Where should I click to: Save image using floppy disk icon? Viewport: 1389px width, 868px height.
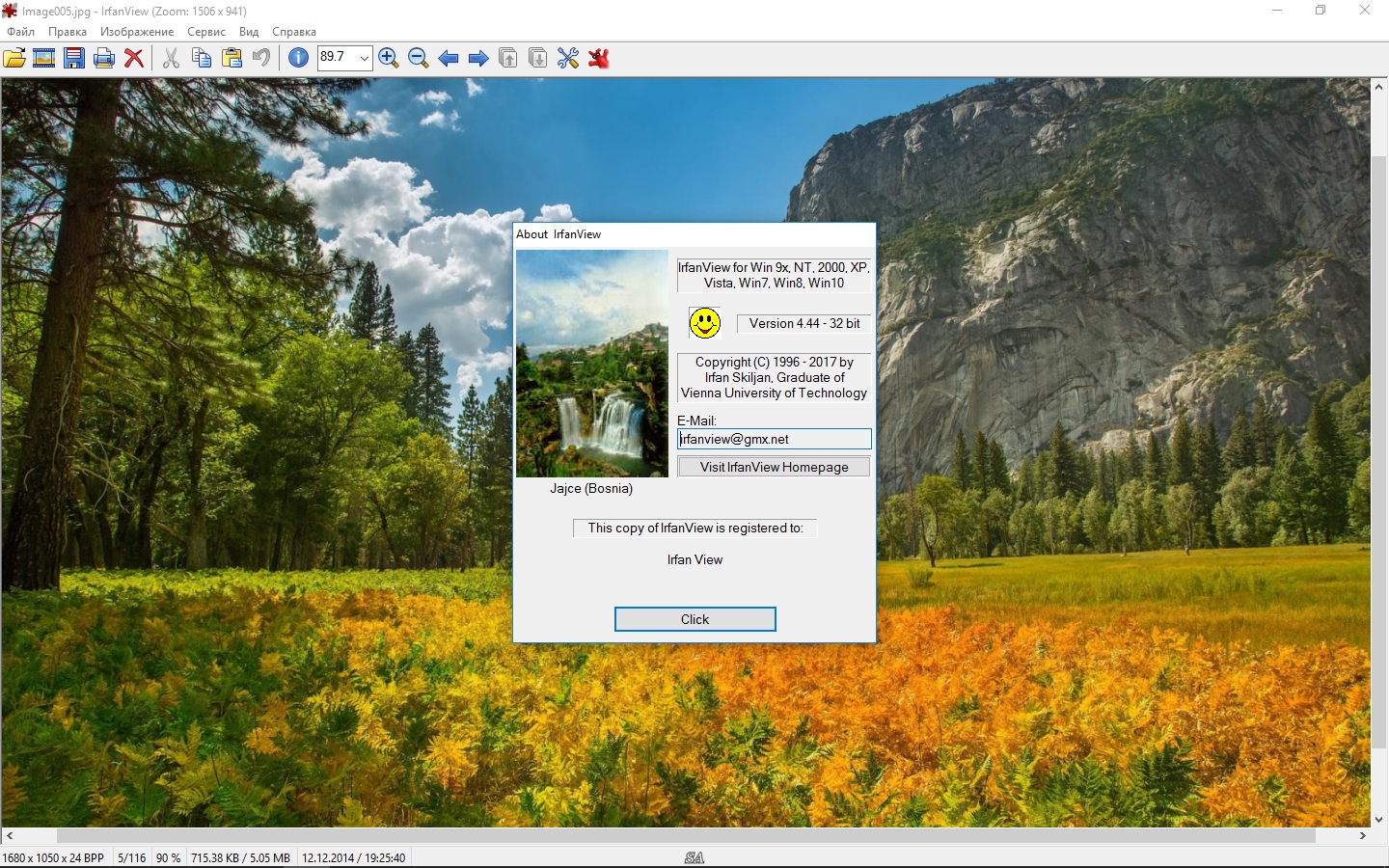coord(74,58)
